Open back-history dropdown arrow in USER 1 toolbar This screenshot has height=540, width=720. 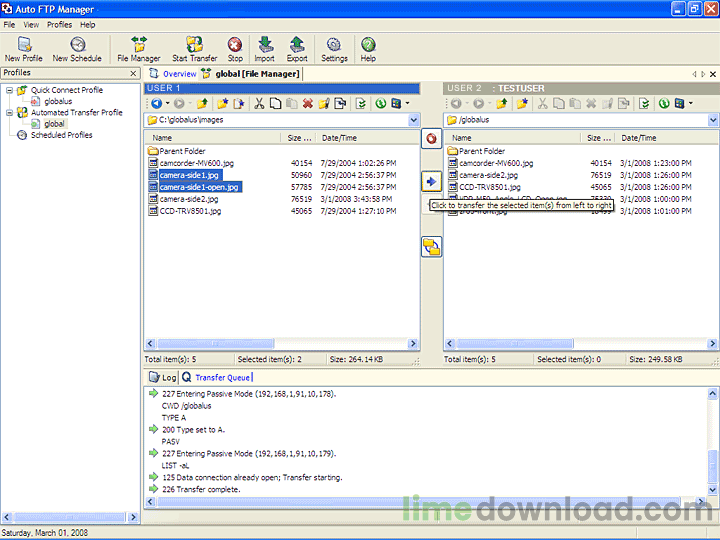[x=168, y=104]
